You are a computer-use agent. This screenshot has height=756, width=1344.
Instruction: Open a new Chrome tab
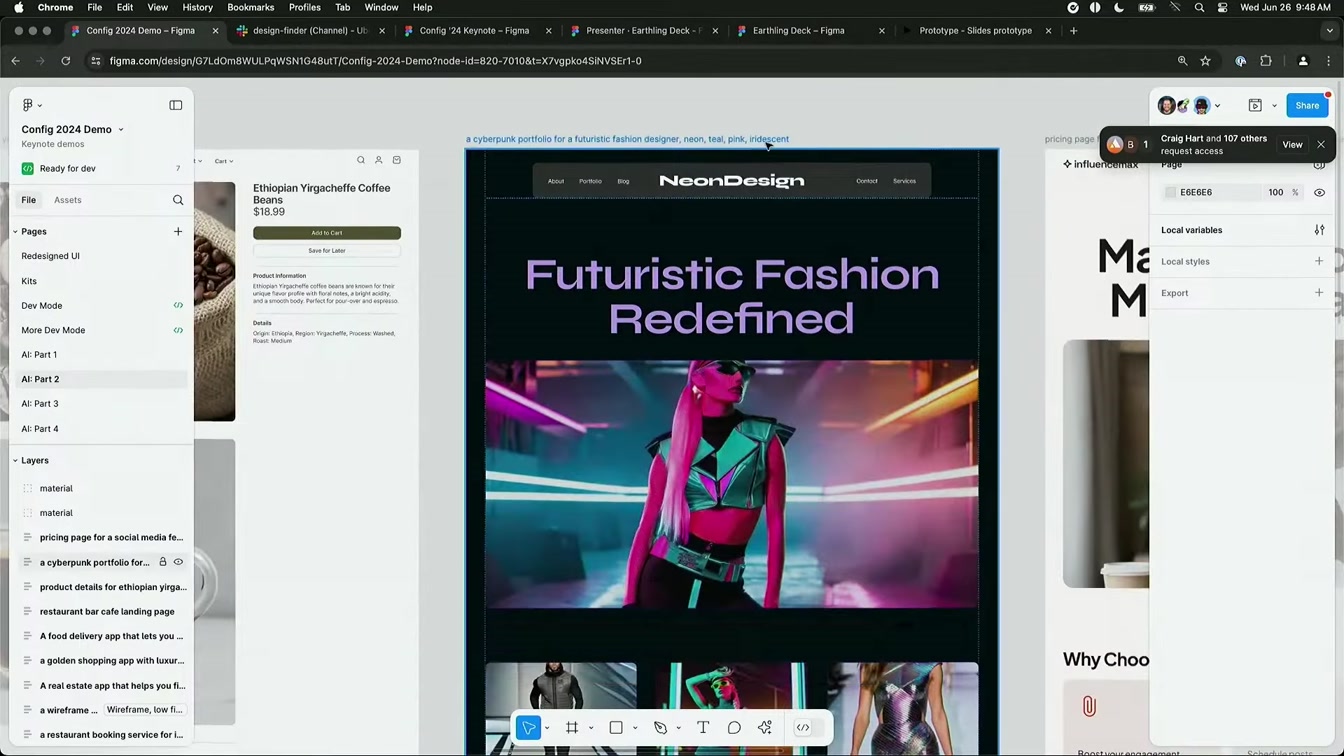click(x=1074, y=31)
